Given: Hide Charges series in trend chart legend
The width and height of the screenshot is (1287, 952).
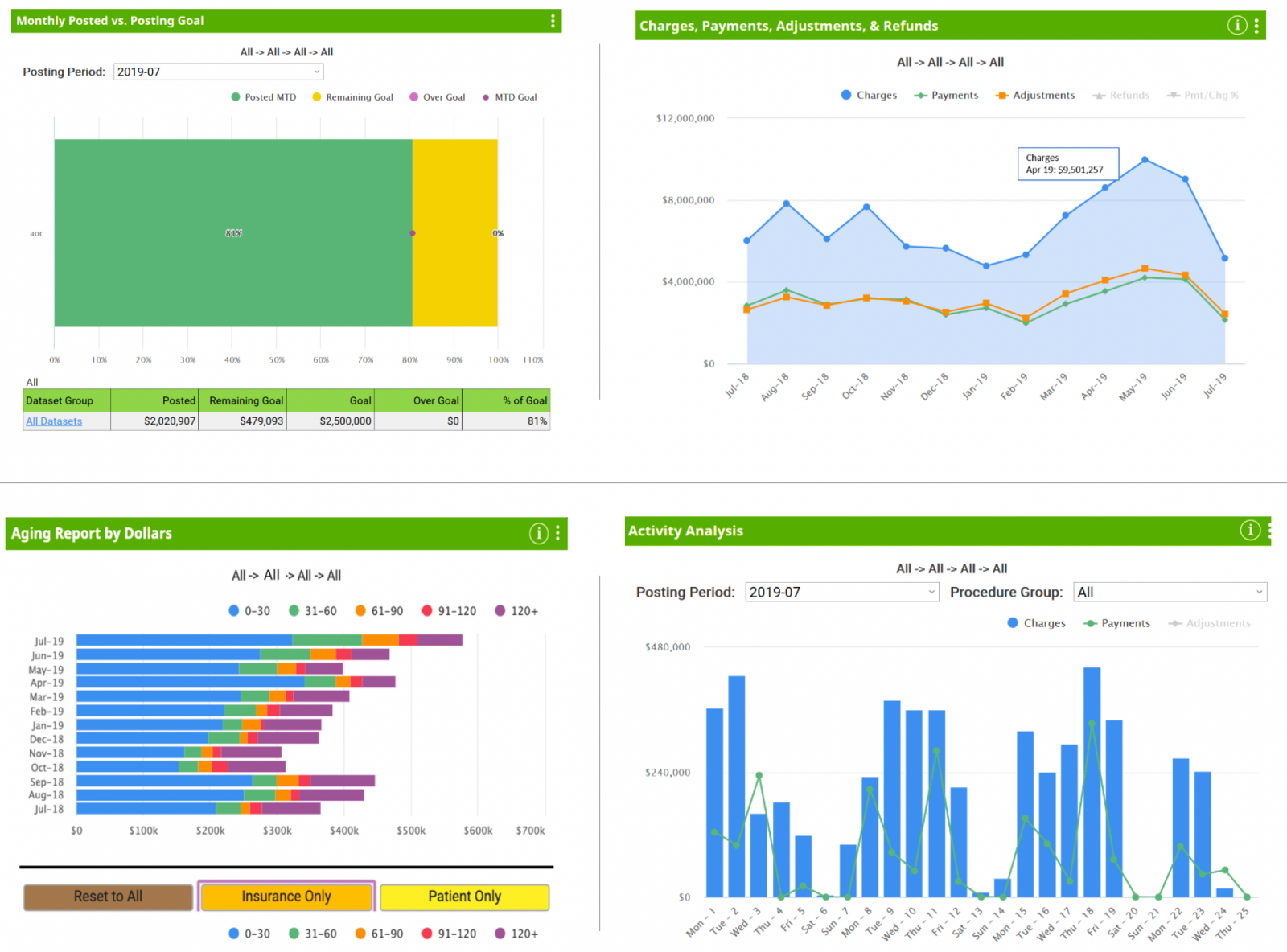Looking at the screenshot, I should pos(869,95).
